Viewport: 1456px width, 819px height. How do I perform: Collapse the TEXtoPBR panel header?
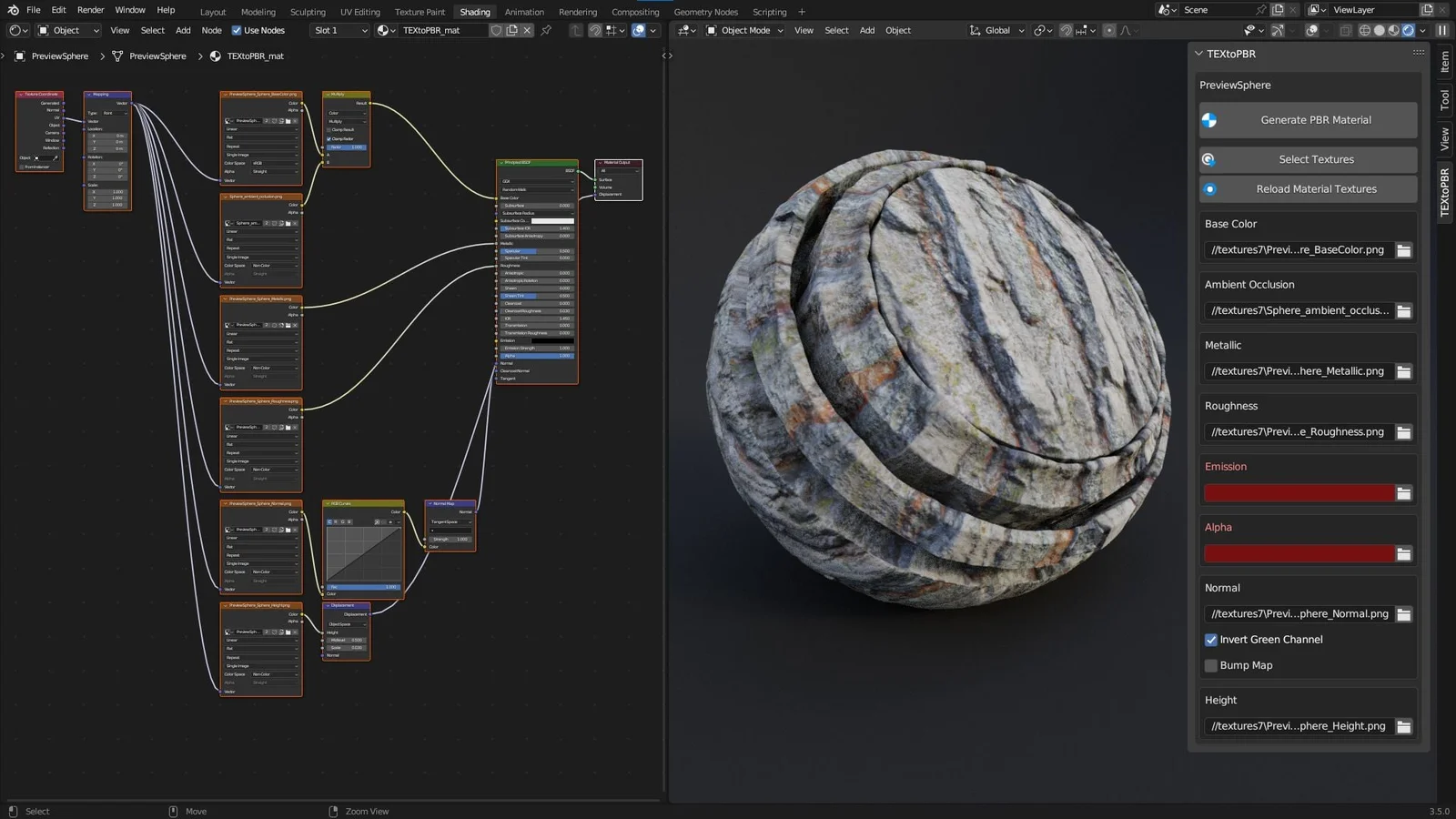(1199, 54)
